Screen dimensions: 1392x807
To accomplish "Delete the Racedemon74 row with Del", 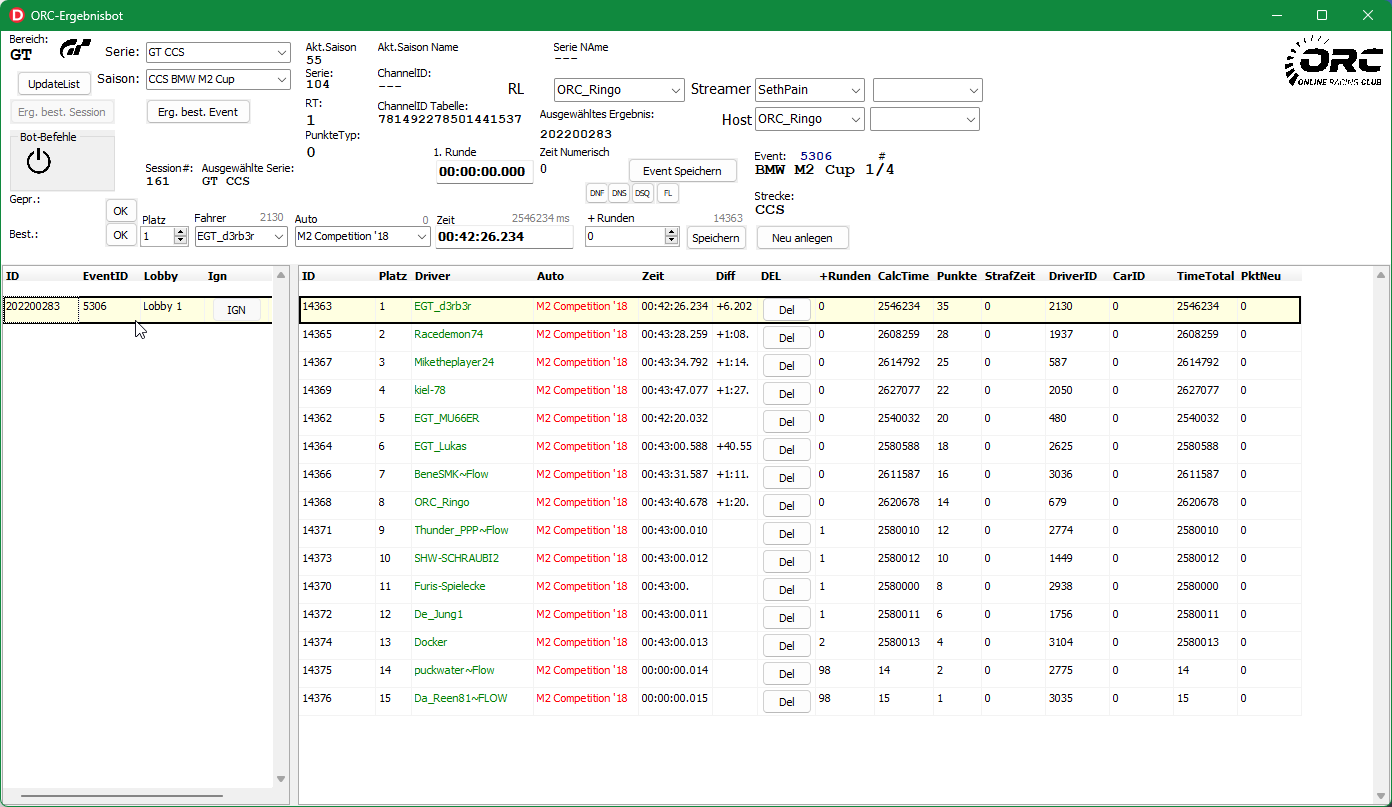I will 786,337.
